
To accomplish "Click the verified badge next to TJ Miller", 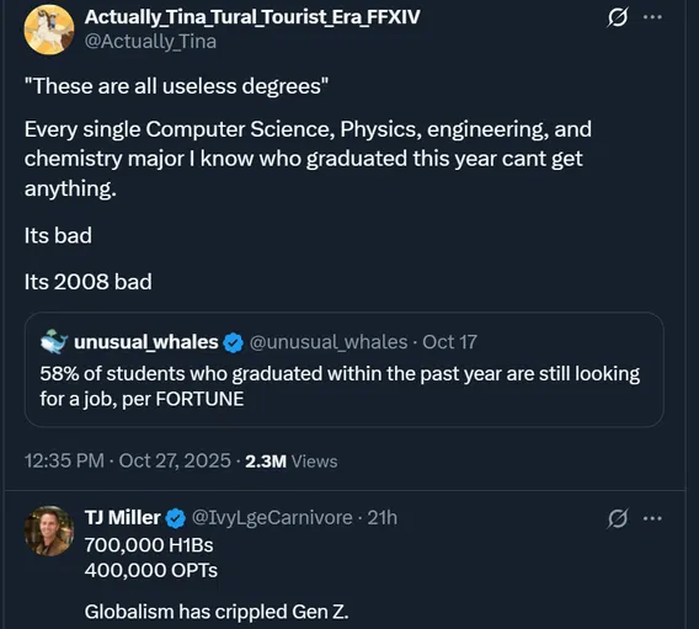I will pyautogui.click(x=175, y=518).
